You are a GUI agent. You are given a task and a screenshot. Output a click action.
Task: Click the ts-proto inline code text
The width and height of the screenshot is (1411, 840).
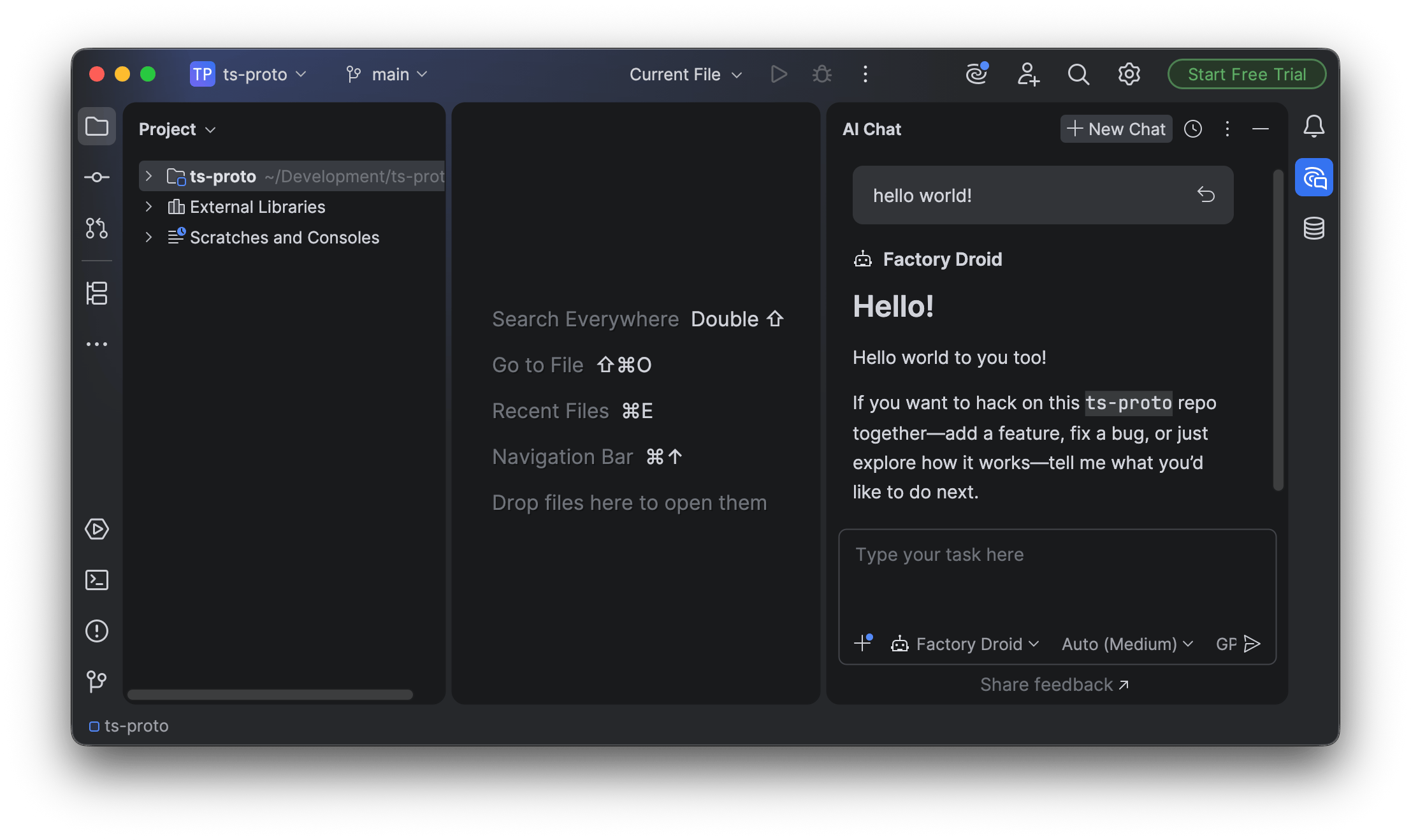click(1129, 403)
